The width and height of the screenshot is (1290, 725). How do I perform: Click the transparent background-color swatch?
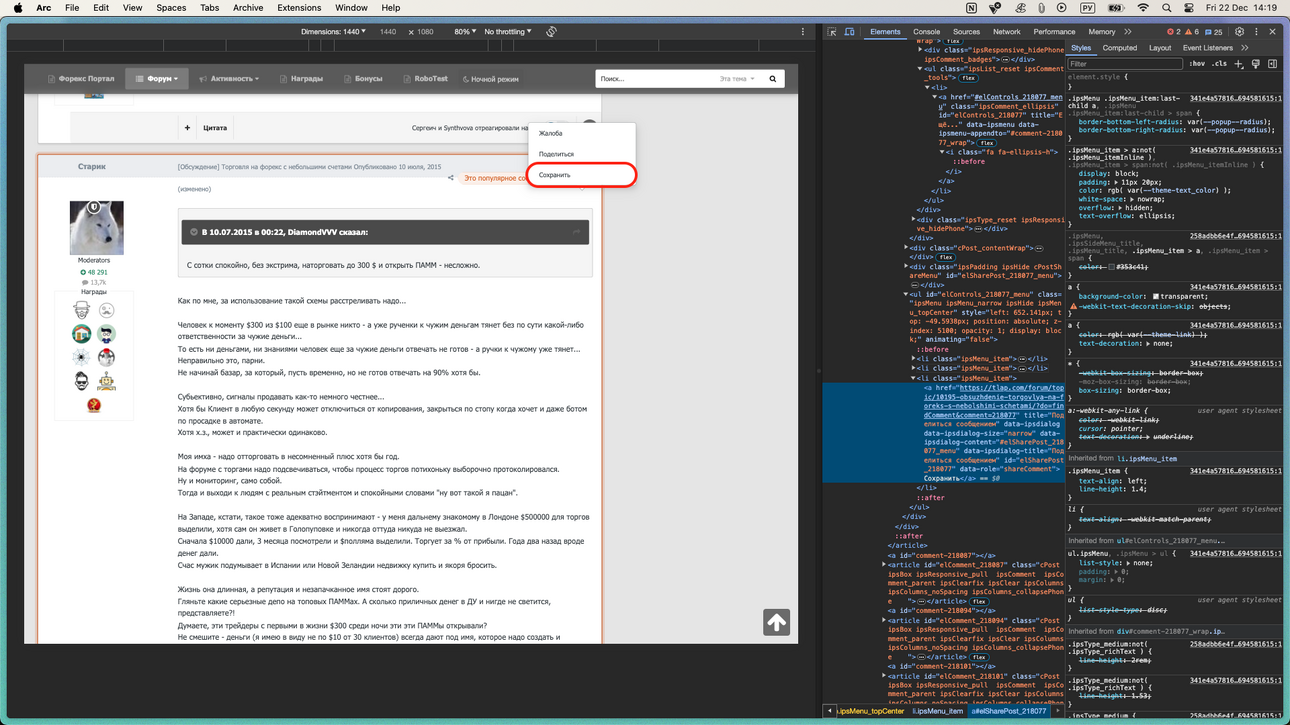coord(1156,297)
